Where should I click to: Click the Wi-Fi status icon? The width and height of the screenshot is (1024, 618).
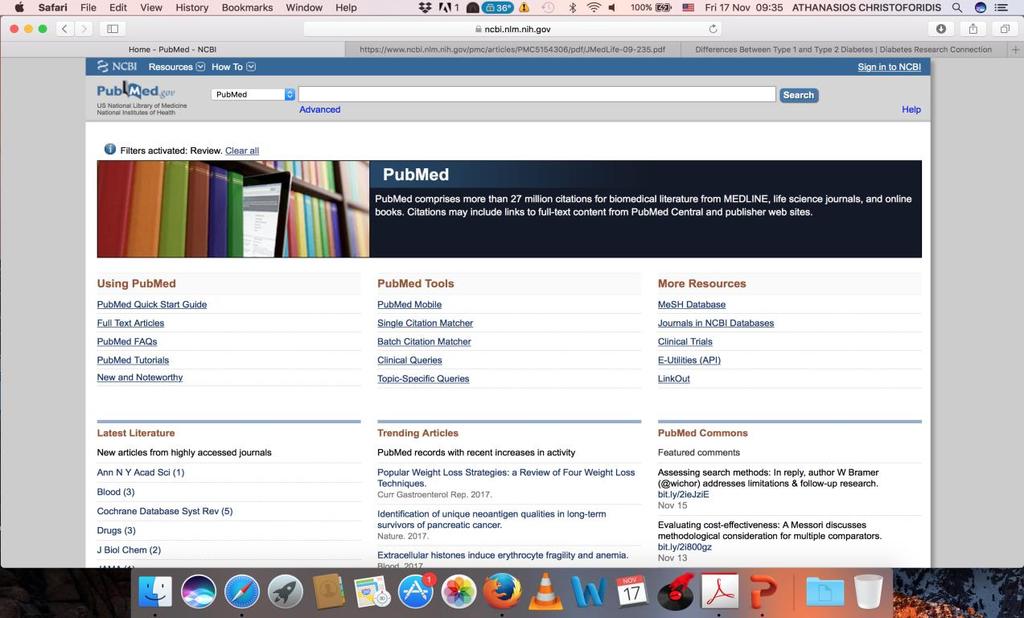tap(594, 8)
